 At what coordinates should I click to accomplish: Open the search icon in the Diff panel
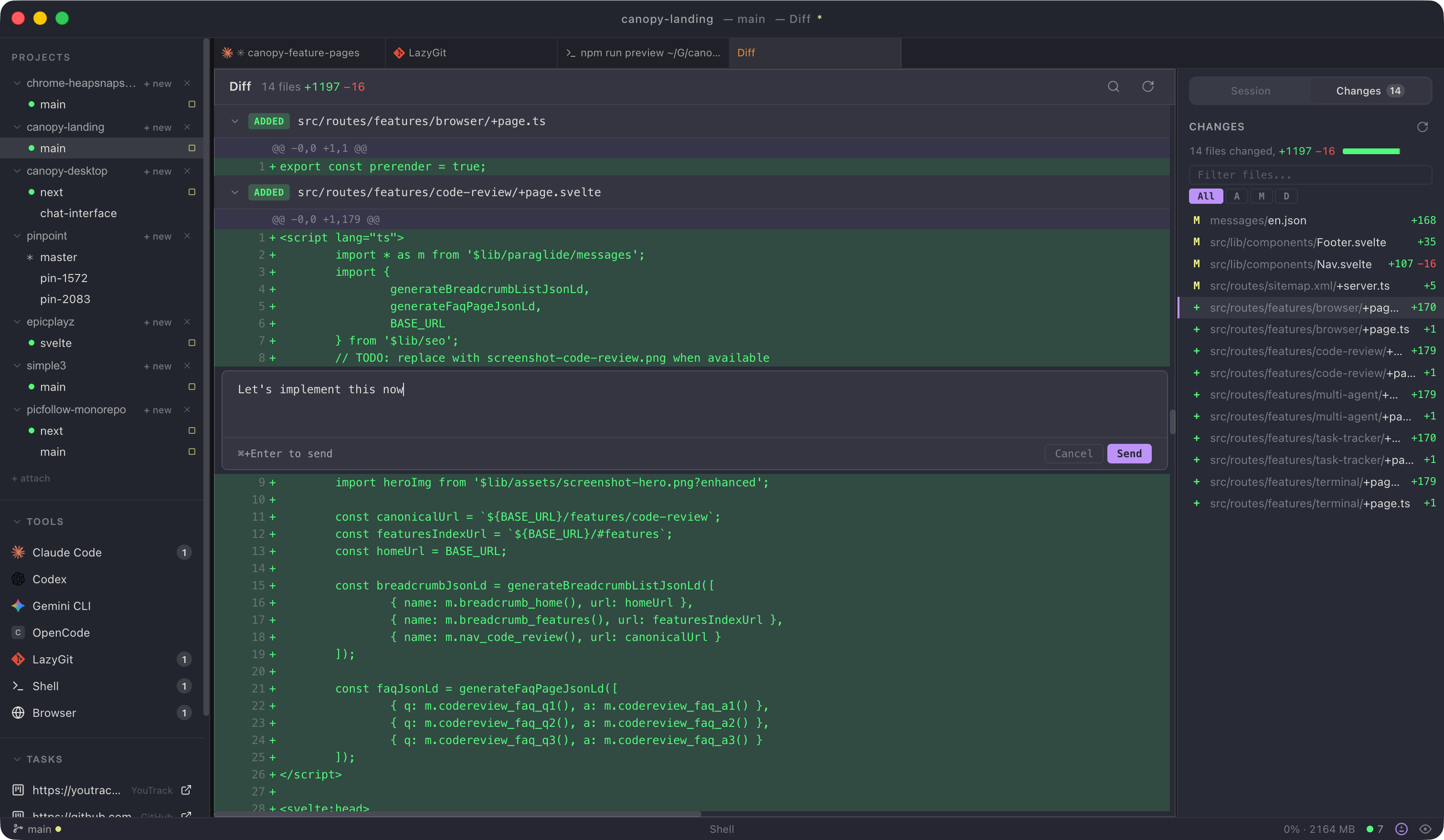coord(1114,86)
